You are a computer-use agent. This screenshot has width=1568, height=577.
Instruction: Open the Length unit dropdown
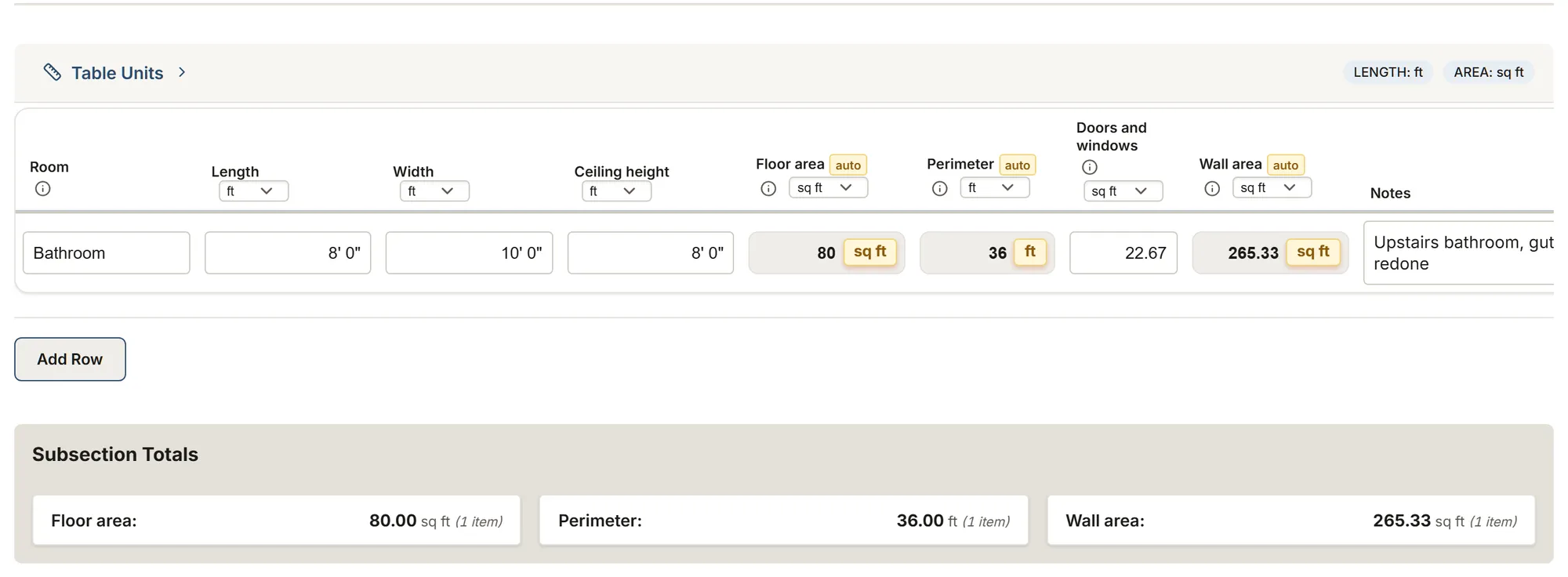pos(253,191)
